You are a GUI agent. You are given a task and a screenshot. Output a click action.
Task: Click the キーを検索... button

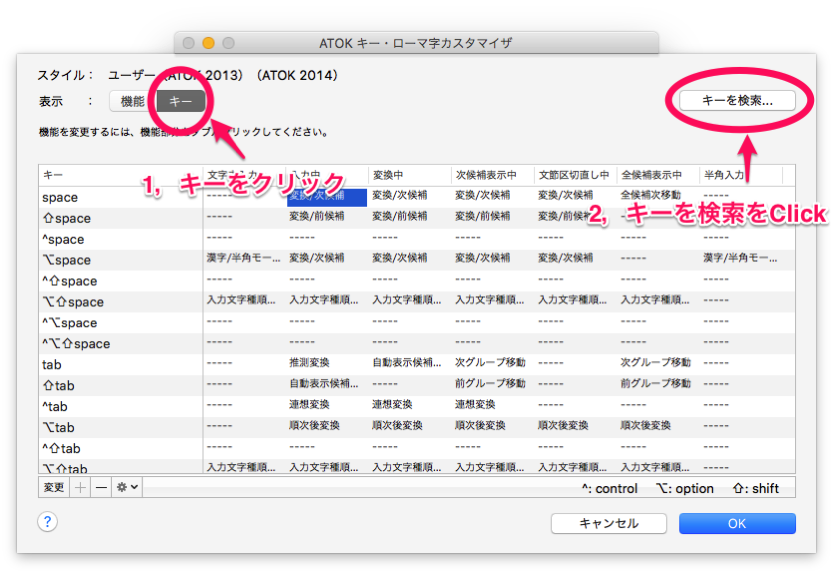[737, 100]
